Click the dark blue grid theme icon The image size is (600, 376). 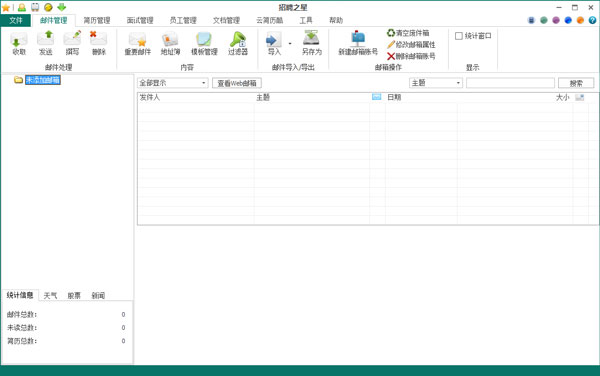(x=531, y=20)
